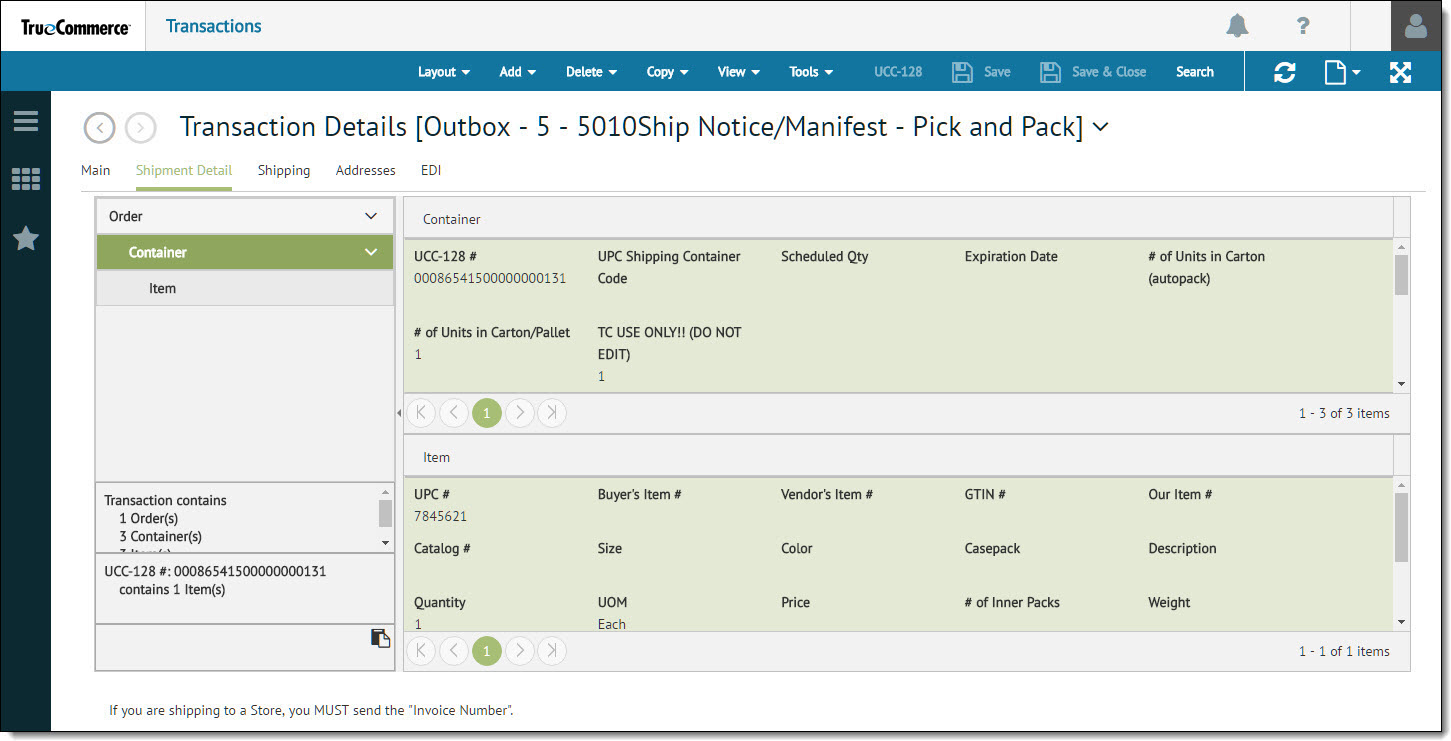The height and width of the screenshot is (741, 1451).
Task: Open the Layout dropdown menu
Action: pos(444,72)
